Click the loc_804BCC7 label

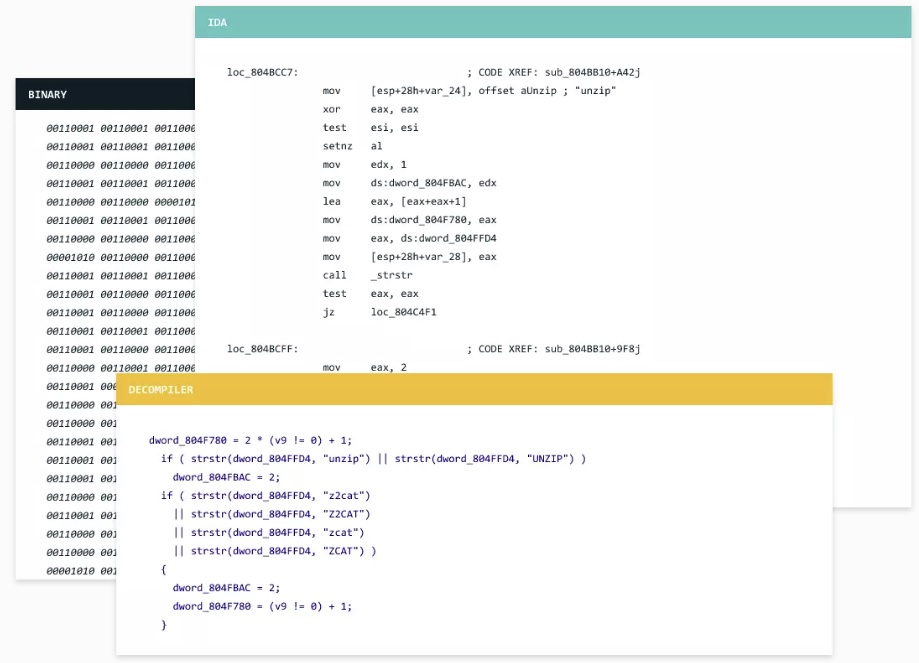(262, 73)
